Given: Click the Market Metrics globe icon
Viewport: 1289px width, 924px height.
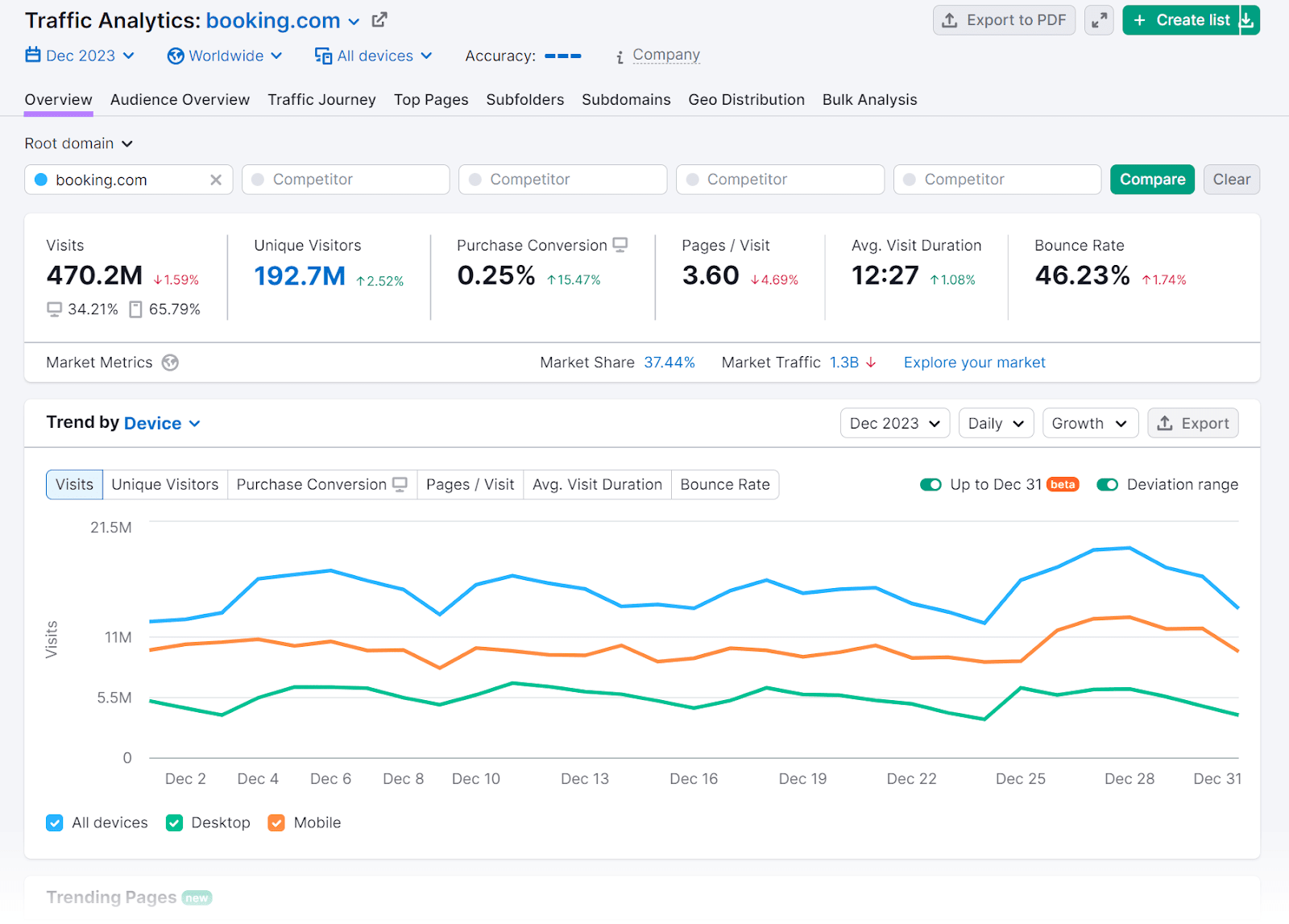Looking at the screenshot, I should [170, 363].
